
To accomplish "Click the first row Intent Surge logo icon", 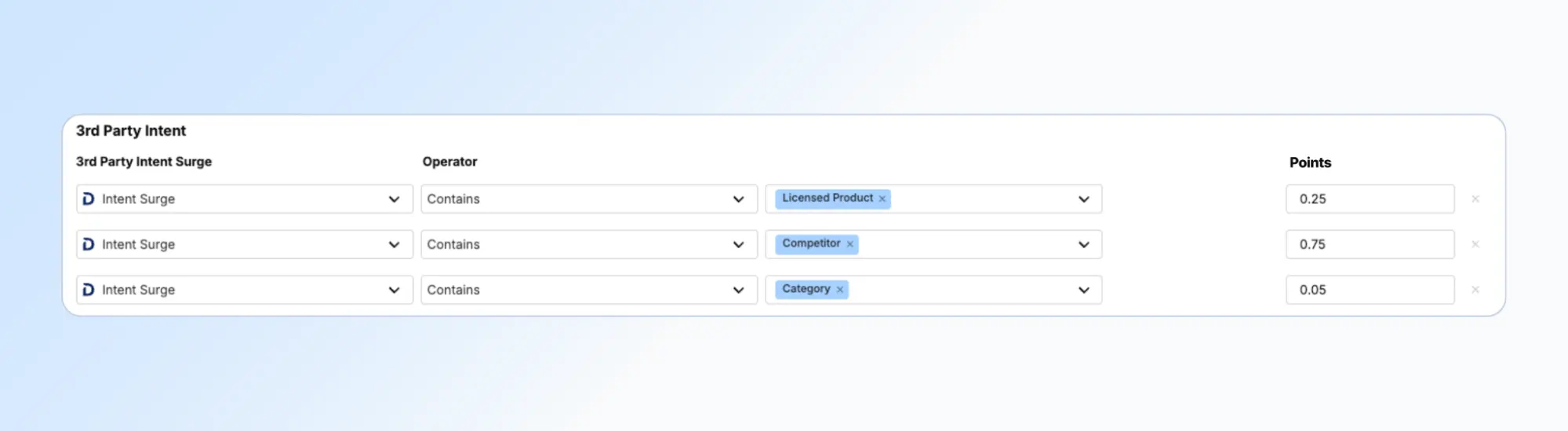I will pos(89,199).
